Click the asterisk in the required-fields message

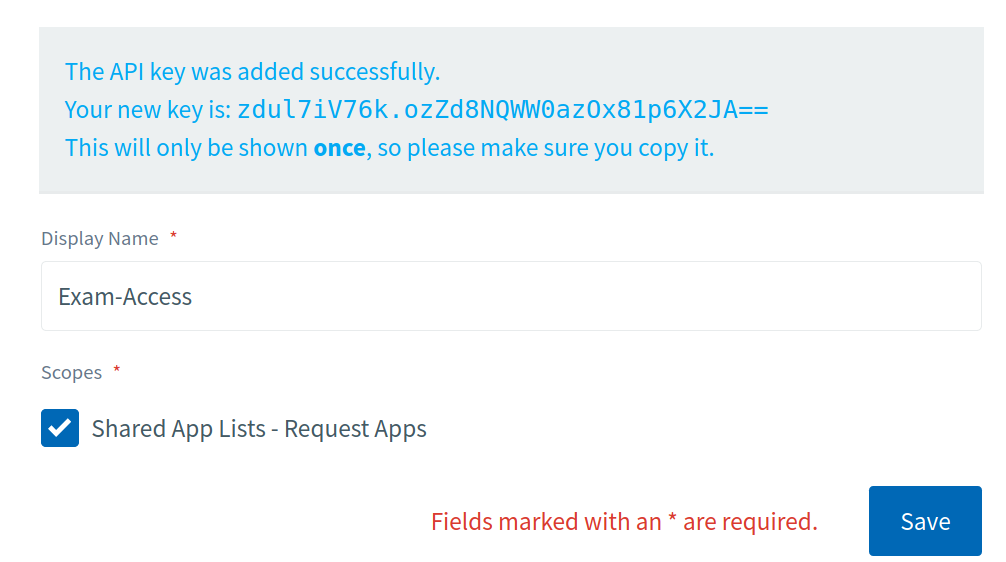(x=672, y=519)
